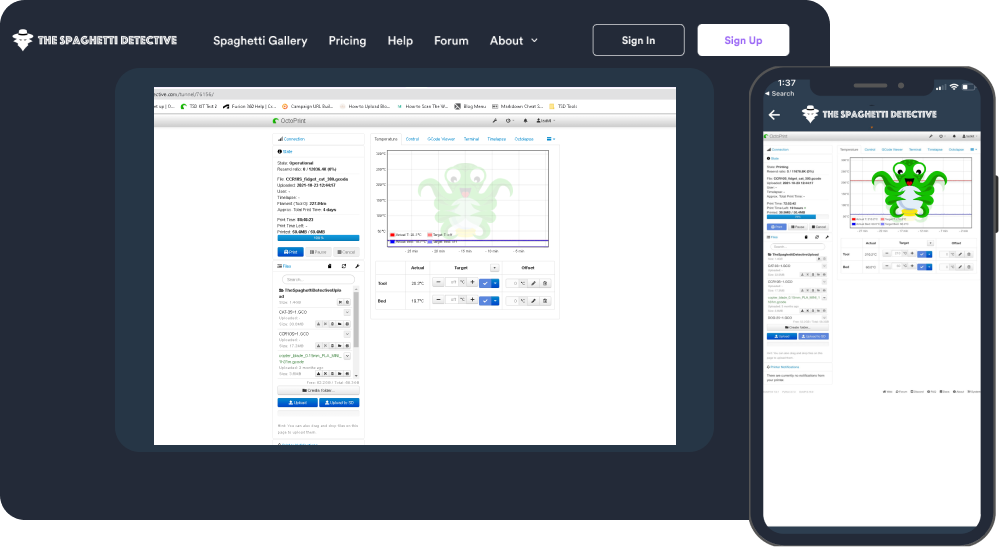Viewport: 1000px width, 547px height.
Task: Open the OctoPrint settings wrench icon
Action: (x=494, y=120)
